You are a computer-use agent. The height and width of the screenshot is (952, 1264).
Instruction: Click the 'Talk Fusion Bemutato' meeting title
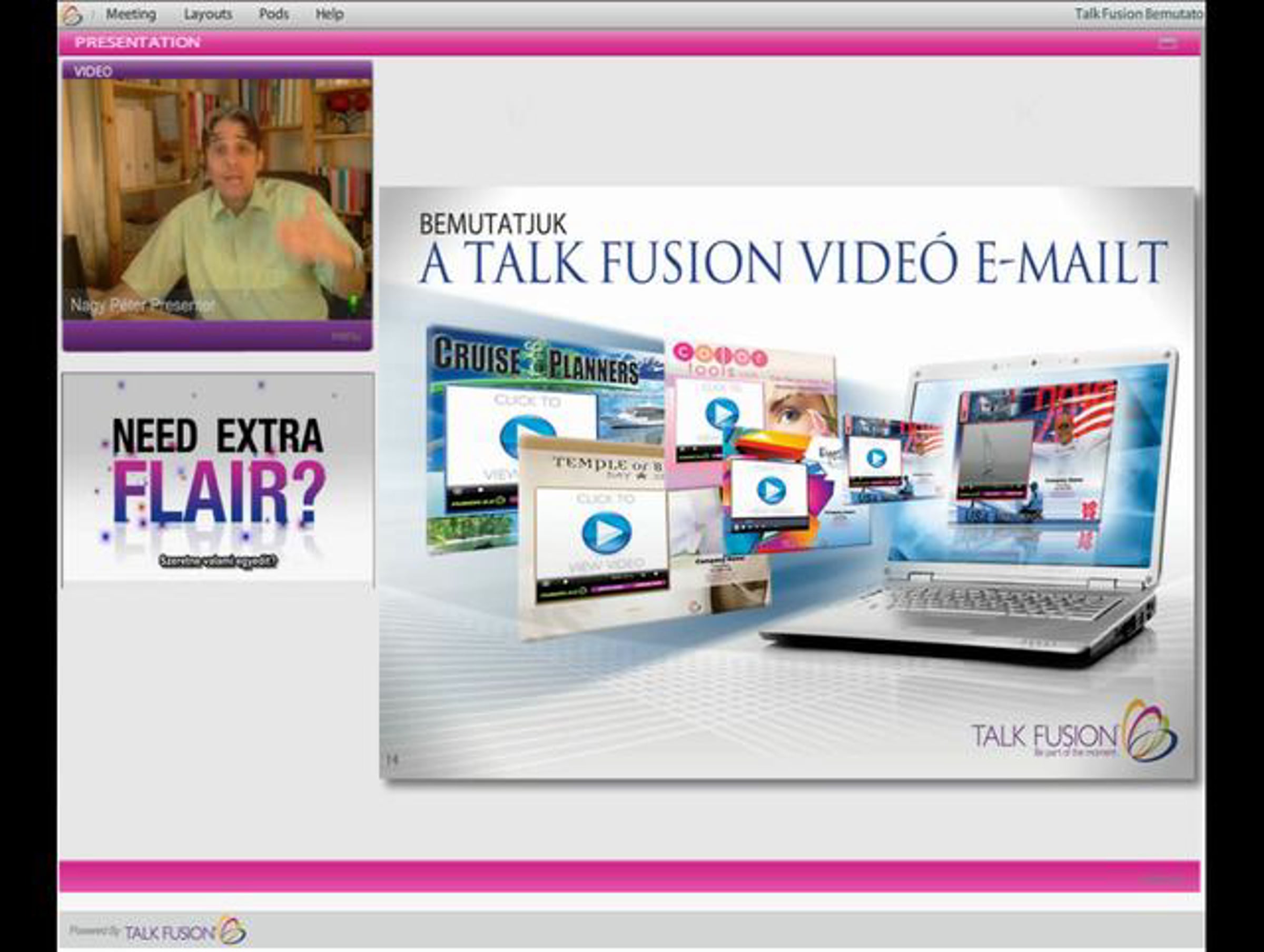click(x=1139, y=14)
